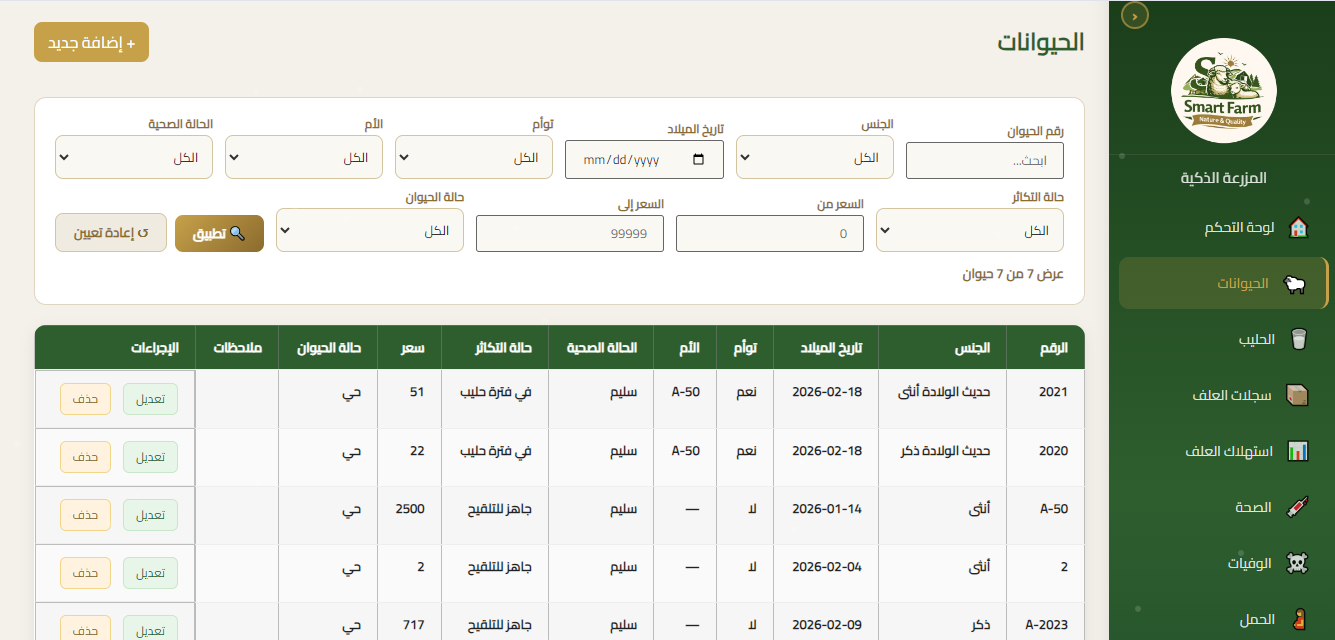Click the sheep icon in sidebar
Image resolution: width=1335 pixels, height=640 pixels.
1295,284
